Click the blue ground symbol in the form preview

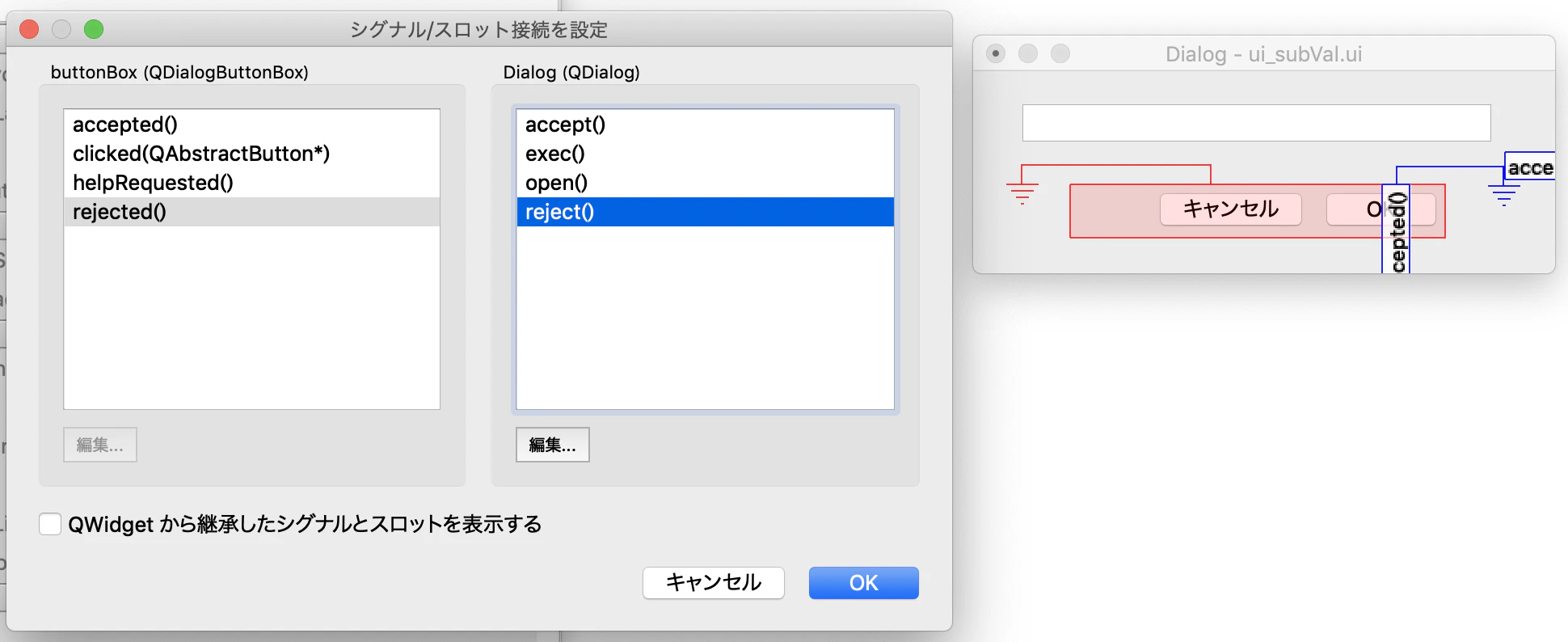pos(1503,196)
